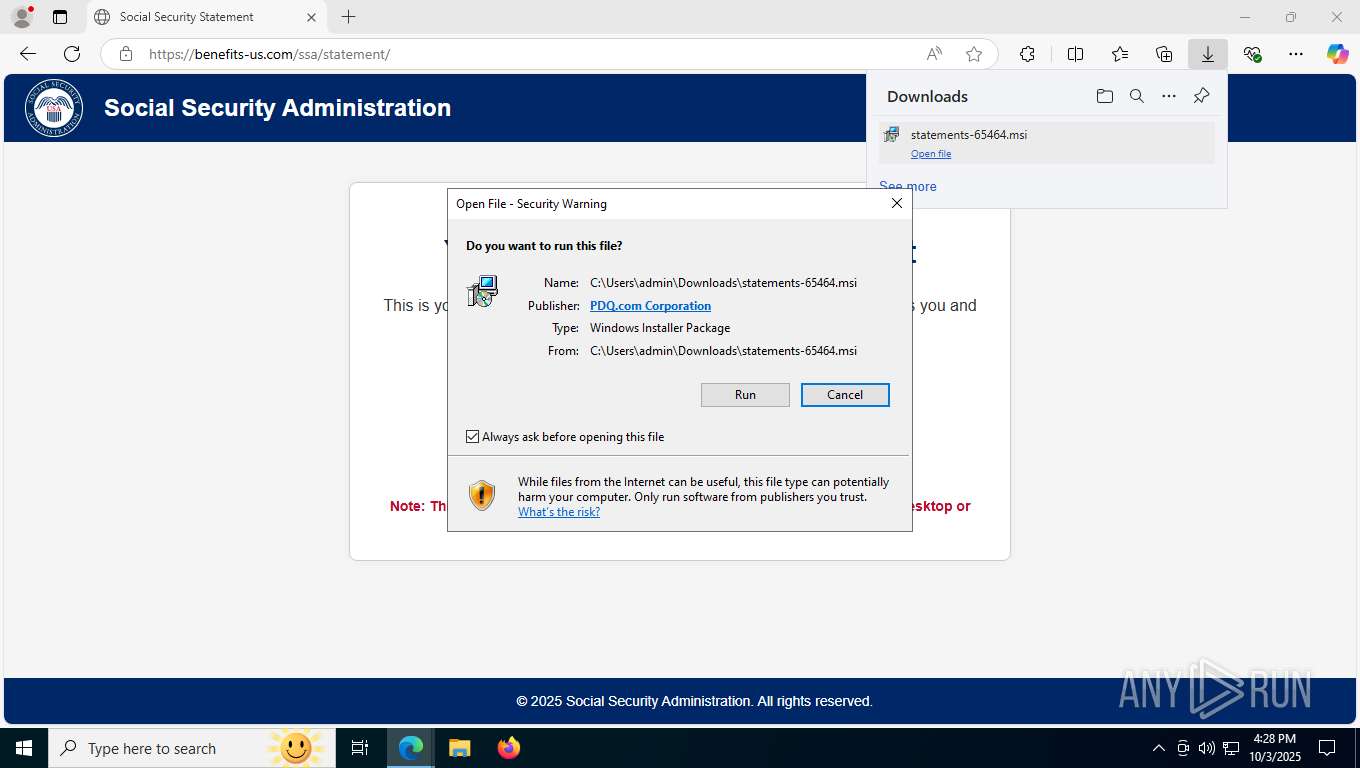Open the Copilot sidebar icon
1360x768 pixels.
point(1337,54)
